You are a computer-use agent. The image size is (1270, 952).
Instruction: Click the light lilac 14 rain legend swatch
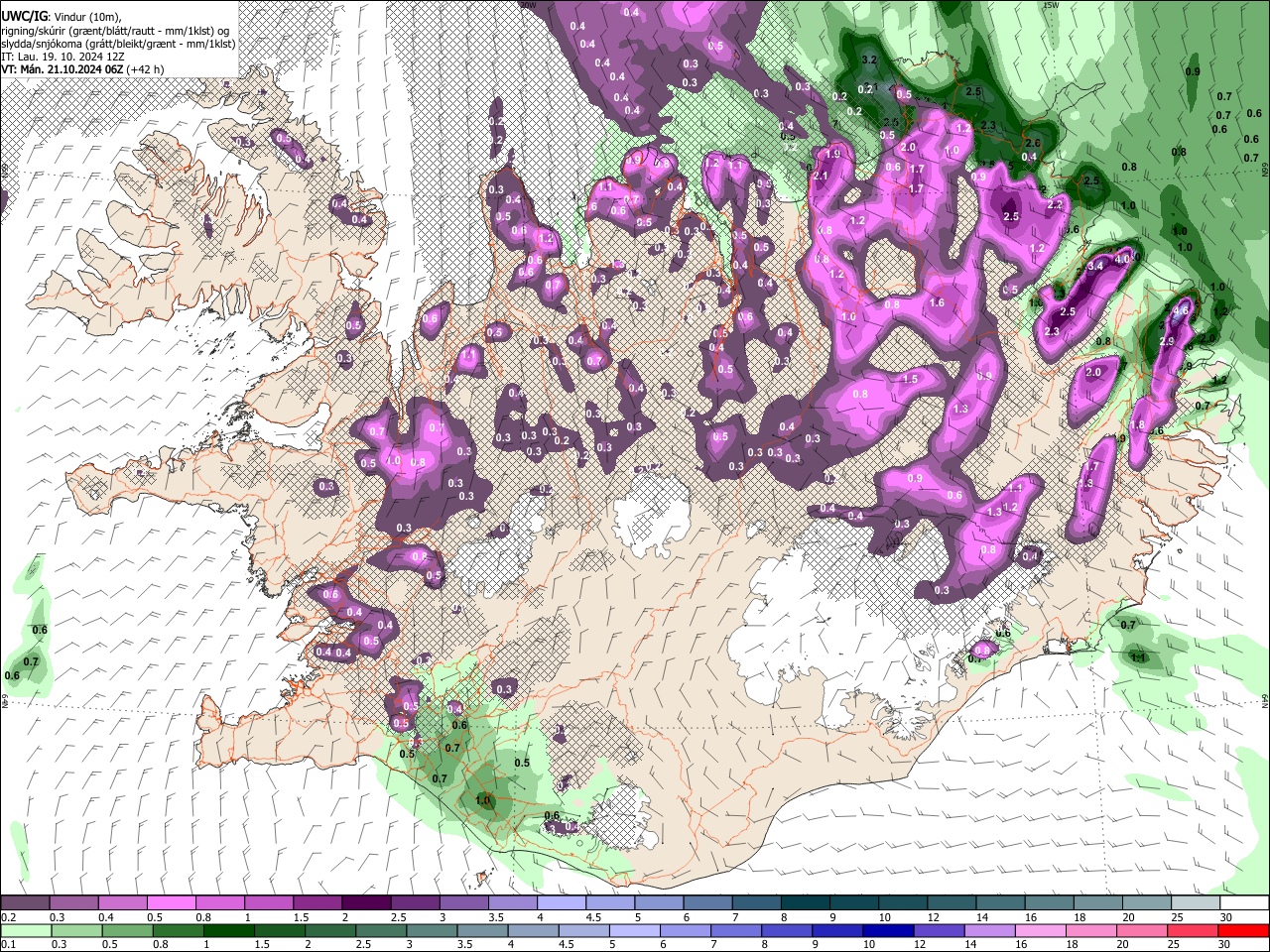click(x=990, y=931)
